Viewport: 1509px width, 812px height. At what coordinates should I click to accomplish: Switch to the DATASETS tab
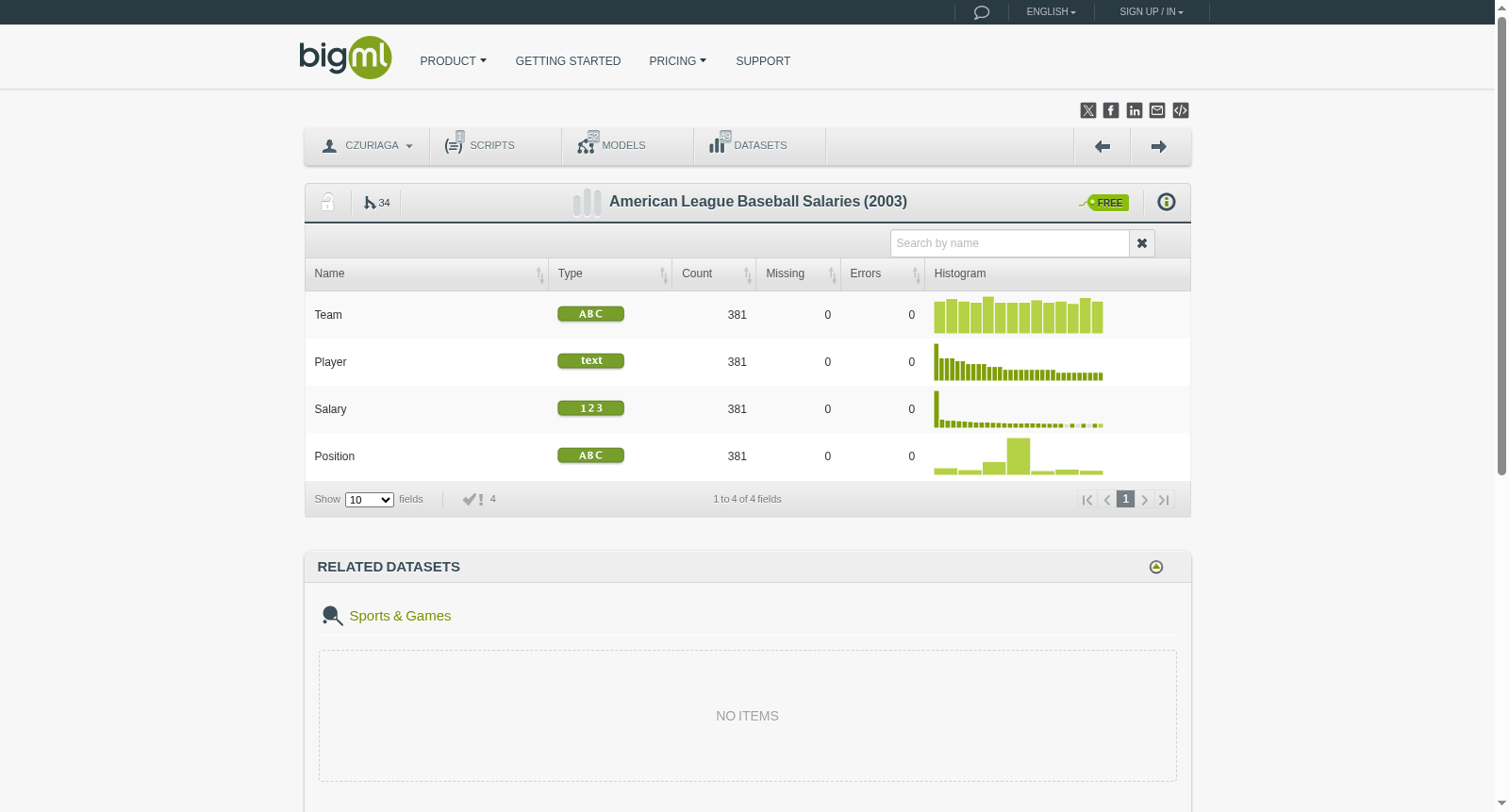point(759,146)
